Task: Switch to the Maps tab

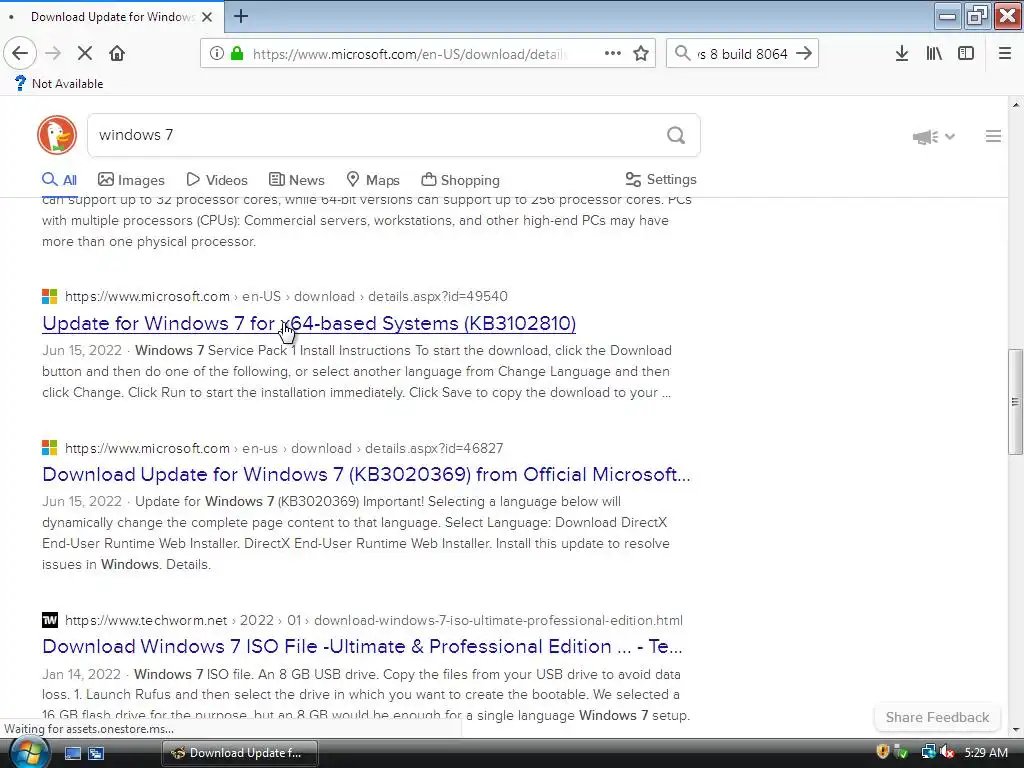Action: point(373,180)
